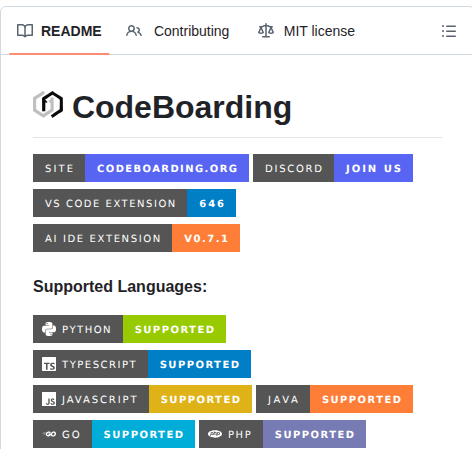Click the PHP supported badge
The width and height of the screenshot is (472, 449).
coord(282,434)
